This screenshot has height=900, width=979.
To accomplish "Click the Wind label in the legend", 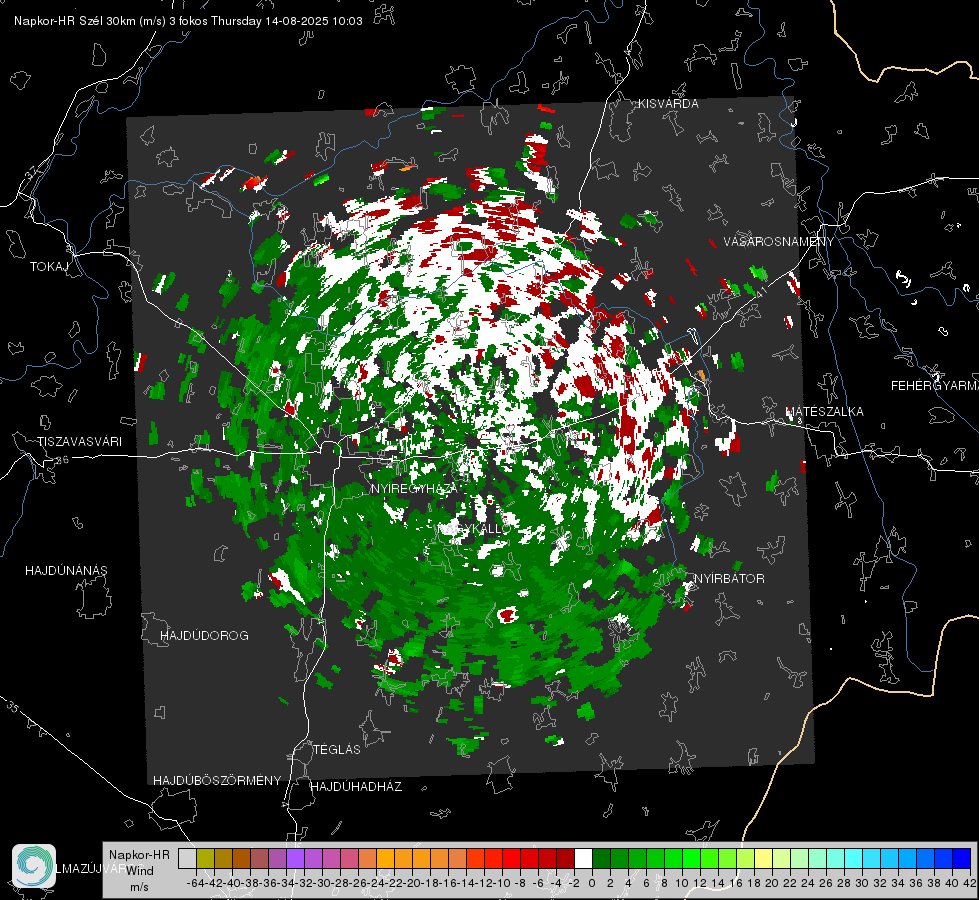I will click(140, 871).
